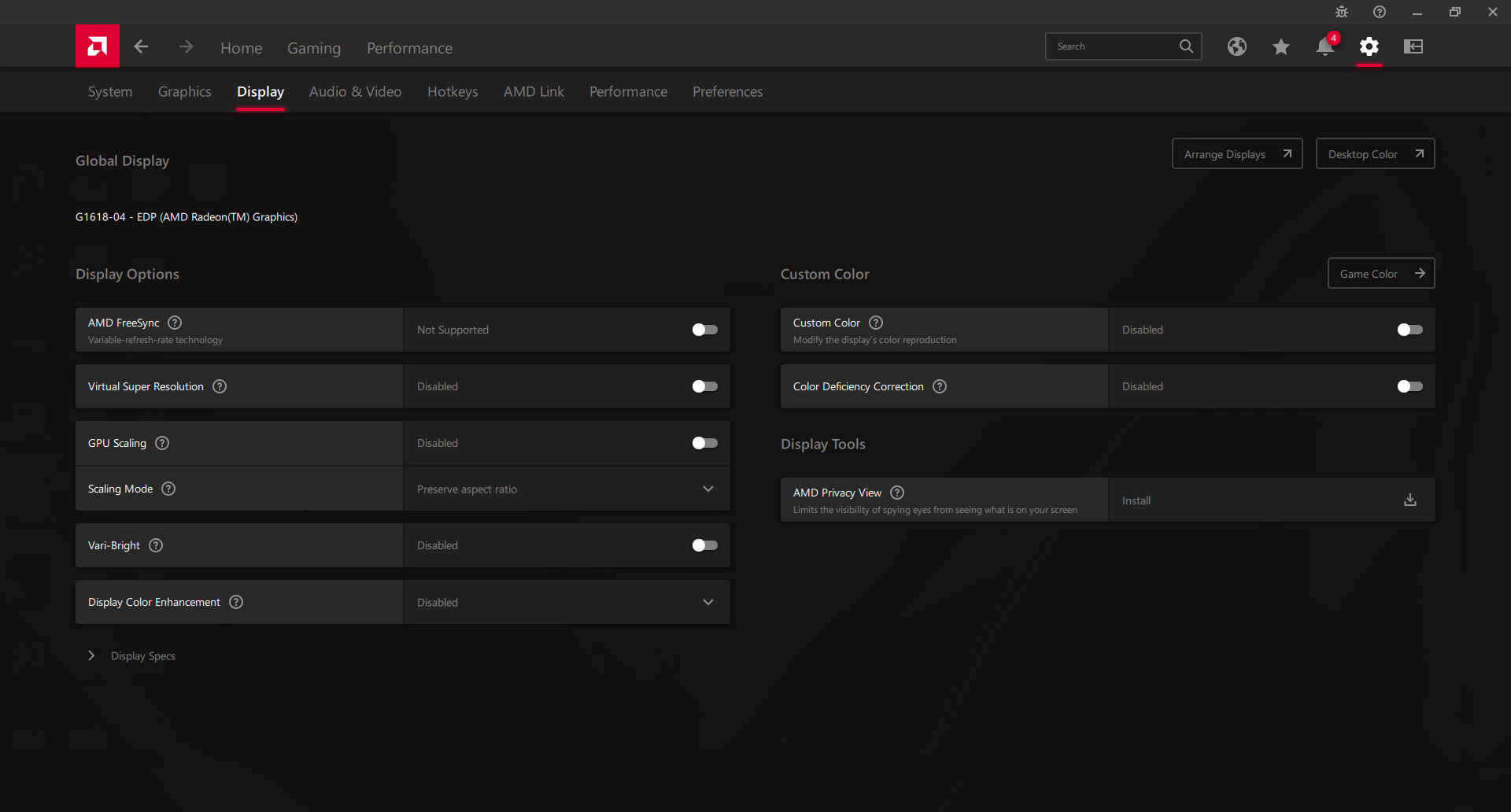Viewport: 1511px width, 812px height.
Task: Click the AMD logo home icon
Action: [x=98, y=46]
